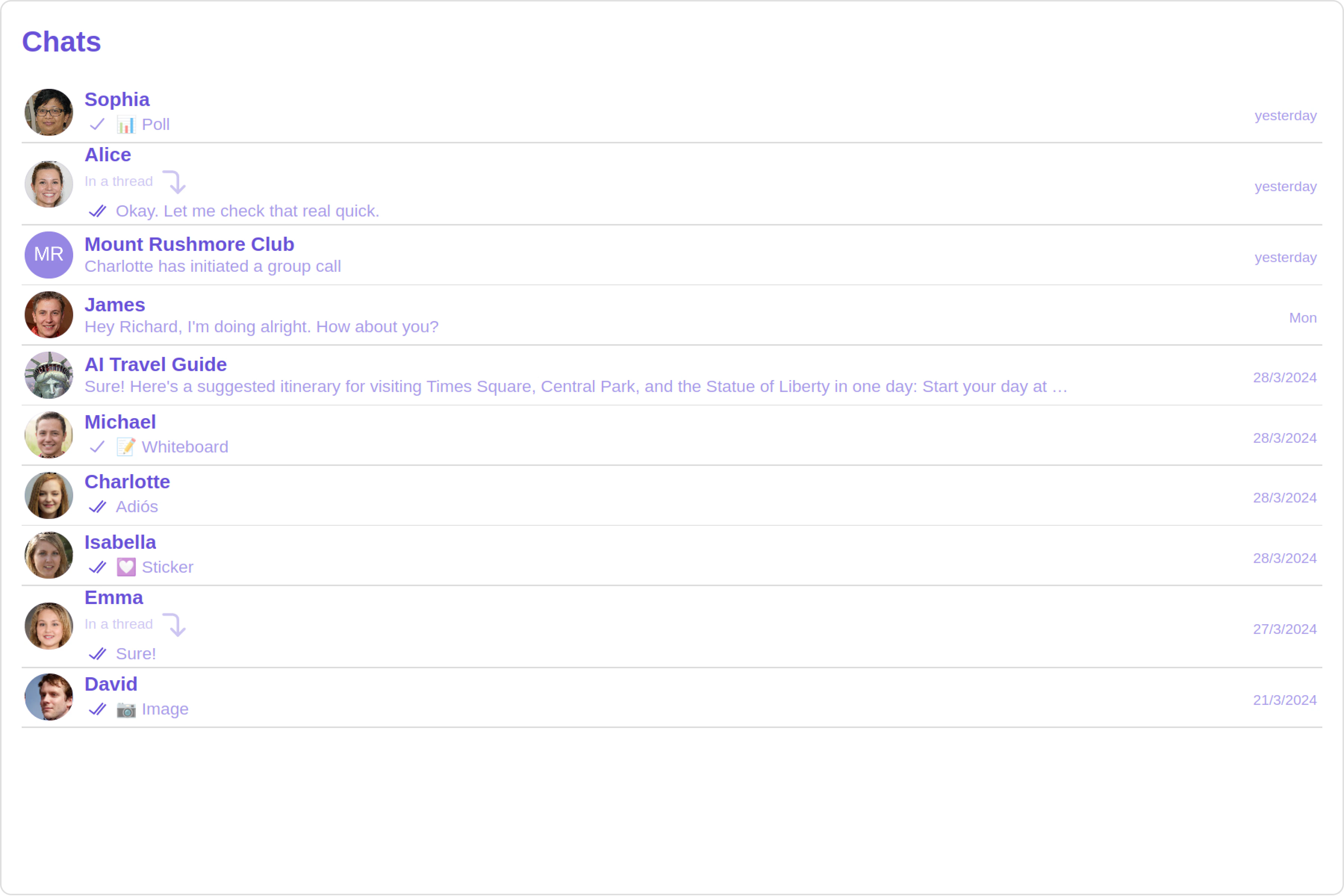Click the poll chart icon under Sophia
1344x896 pixels.
click(x=126, y=125)
